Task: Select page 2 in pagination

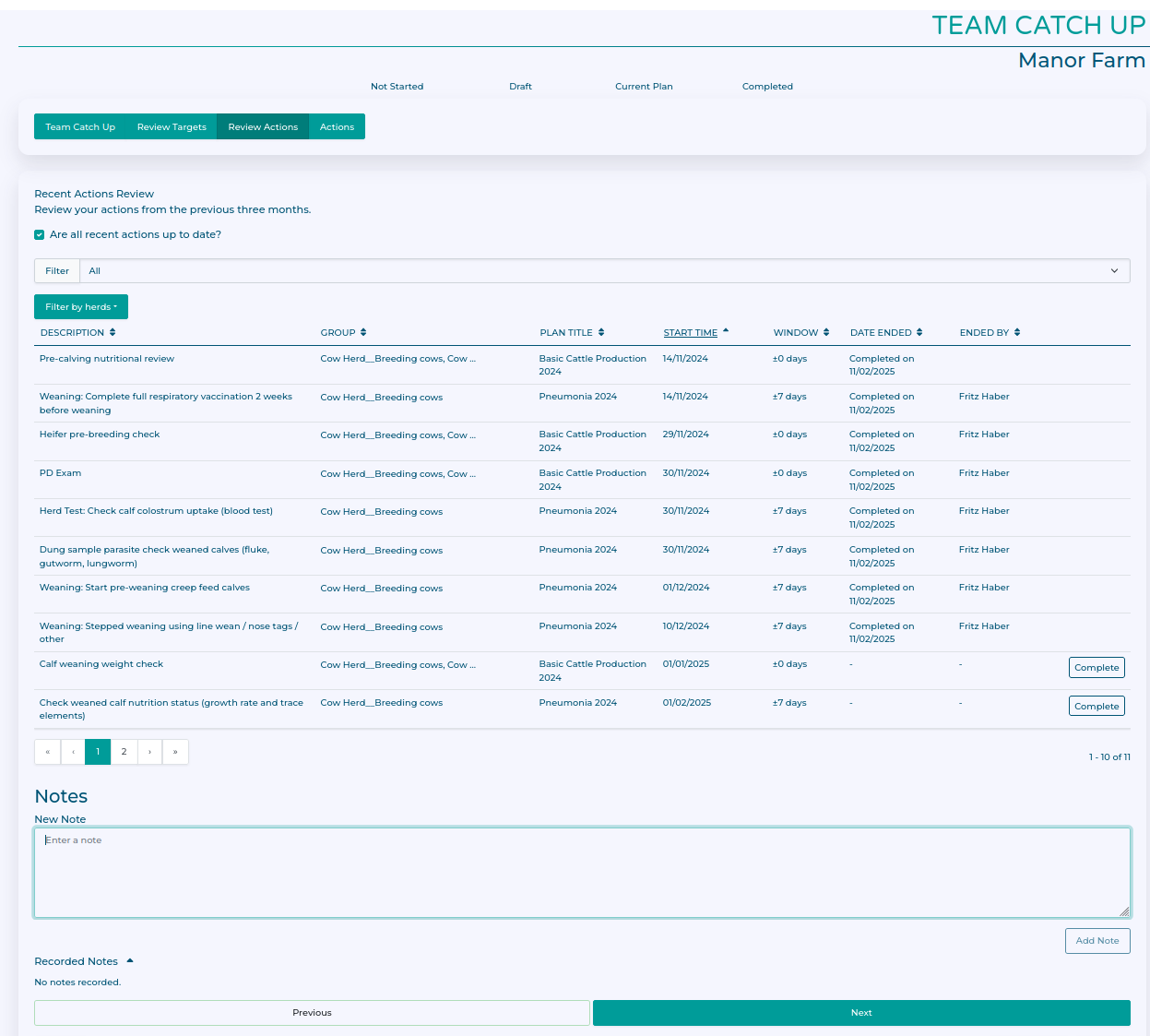Action: coord(124,752)
